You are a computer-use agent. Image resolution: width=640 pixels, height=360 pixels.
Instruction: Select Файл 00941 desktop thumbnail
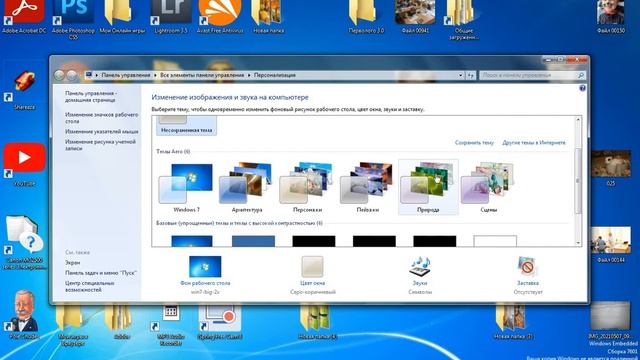[415, 17]
